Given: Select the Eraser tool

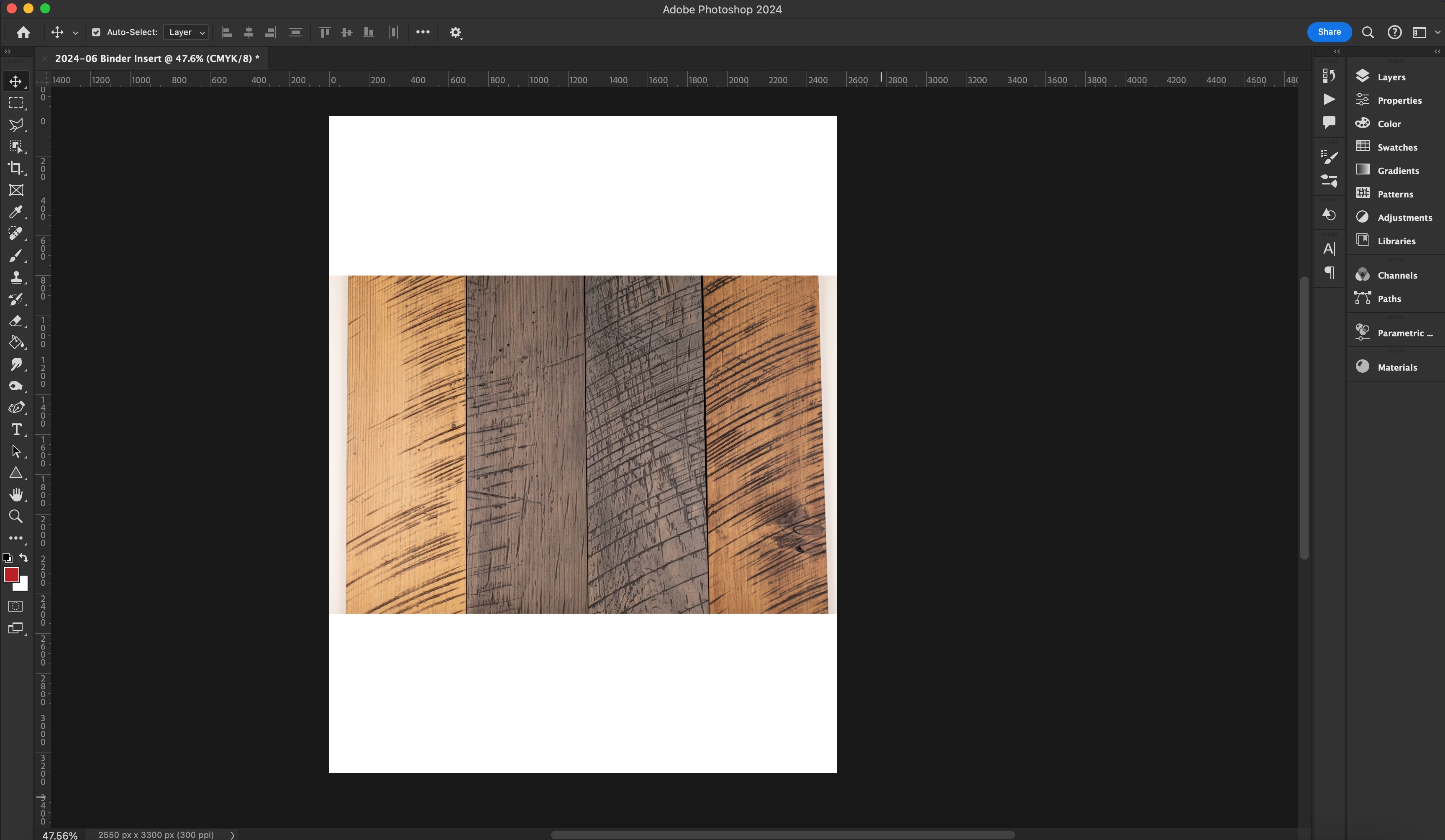Looking at the screenshot, I should point(15,321).
